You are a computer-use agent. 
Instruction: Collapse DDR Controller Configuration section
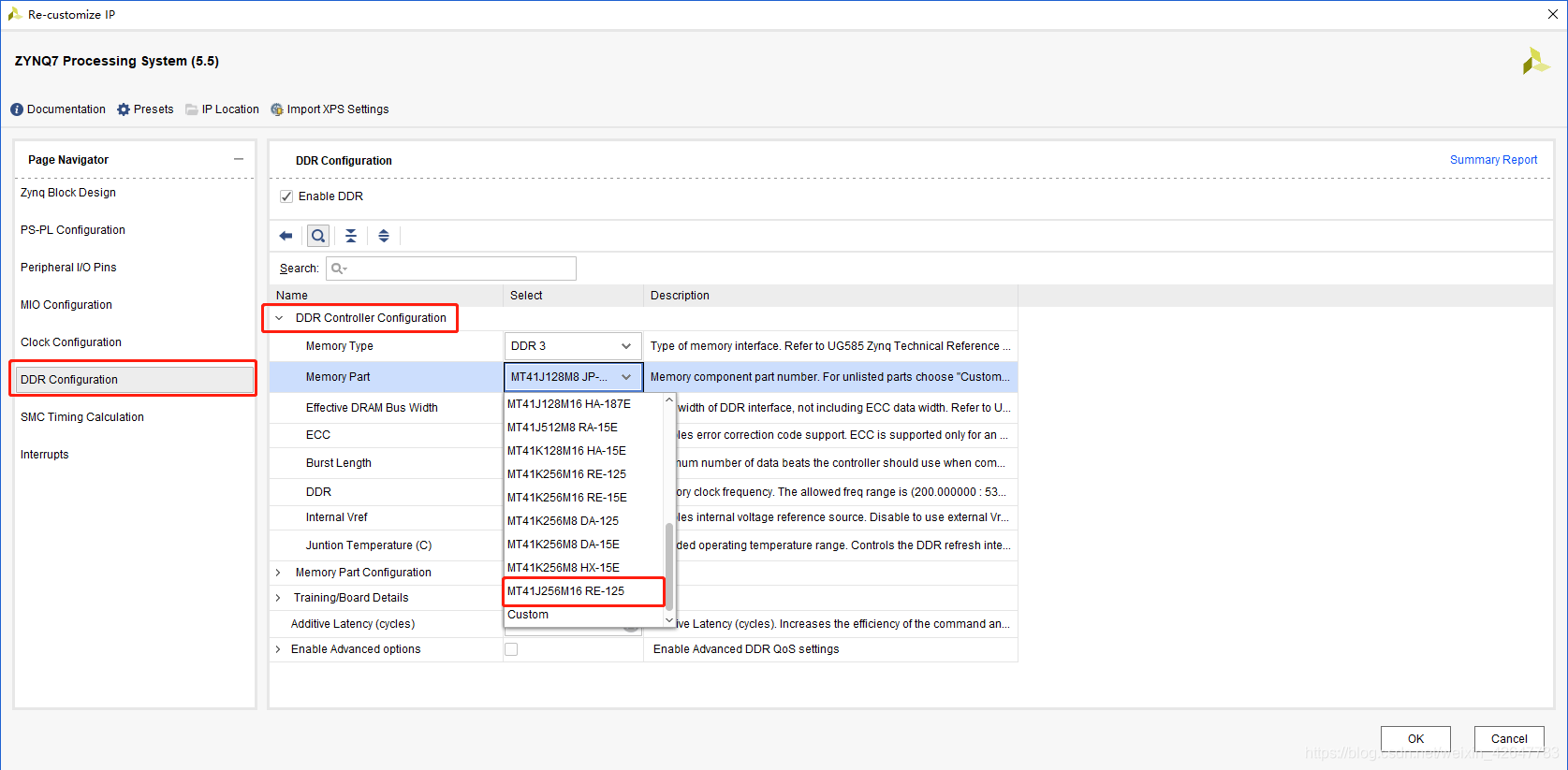click(279, 318)
